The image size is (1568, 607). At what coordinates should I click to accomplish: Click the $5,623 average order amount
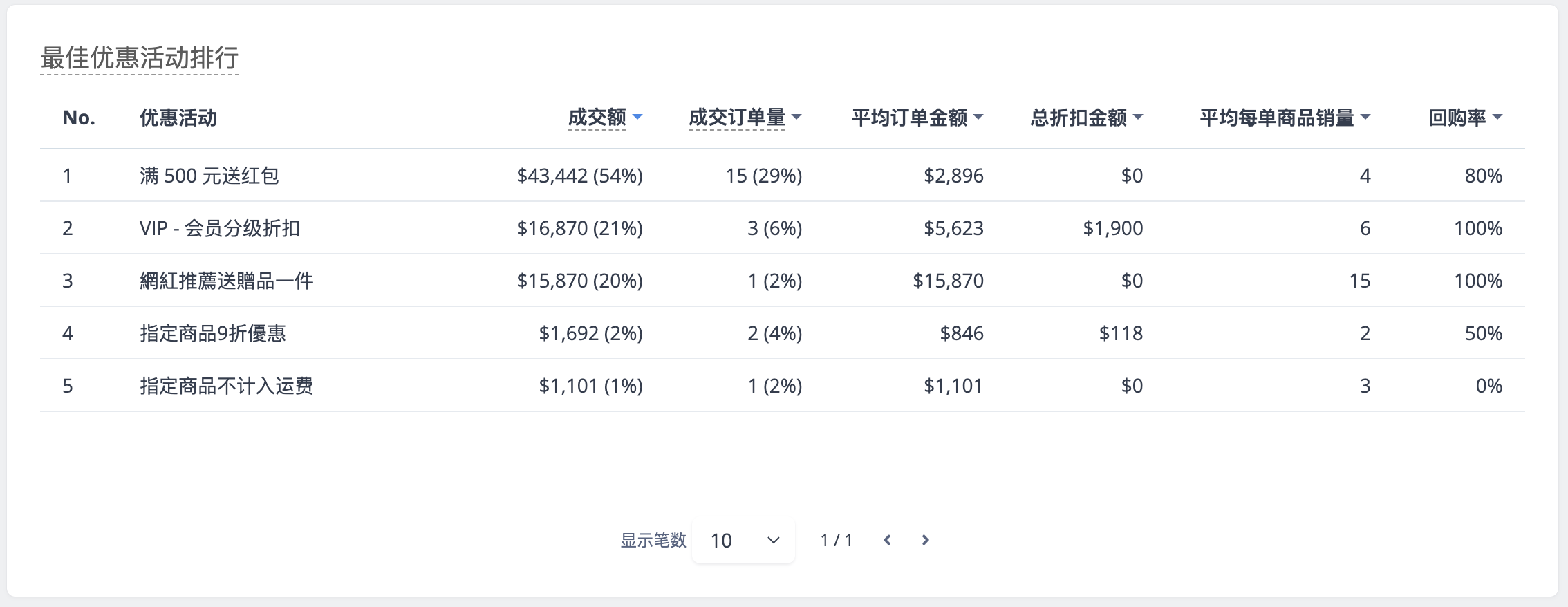pos(954,228)
